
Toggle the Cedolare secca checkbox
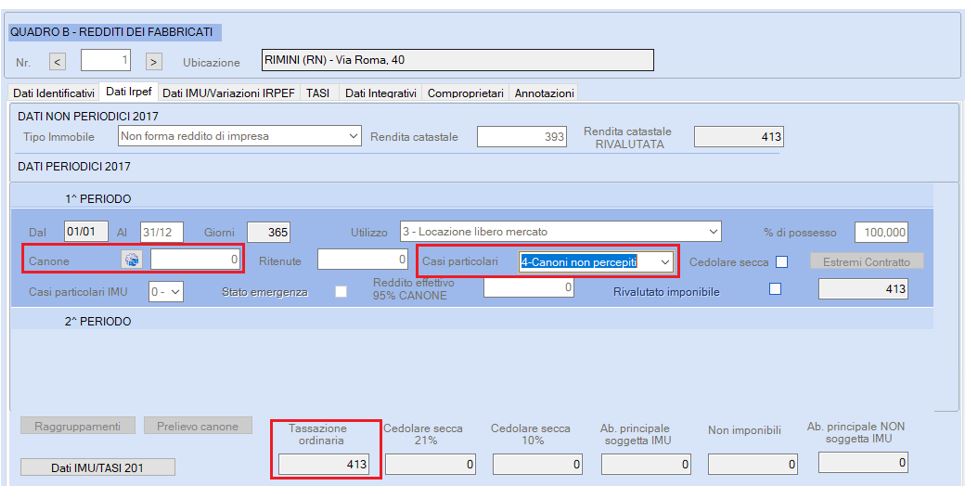782,262
